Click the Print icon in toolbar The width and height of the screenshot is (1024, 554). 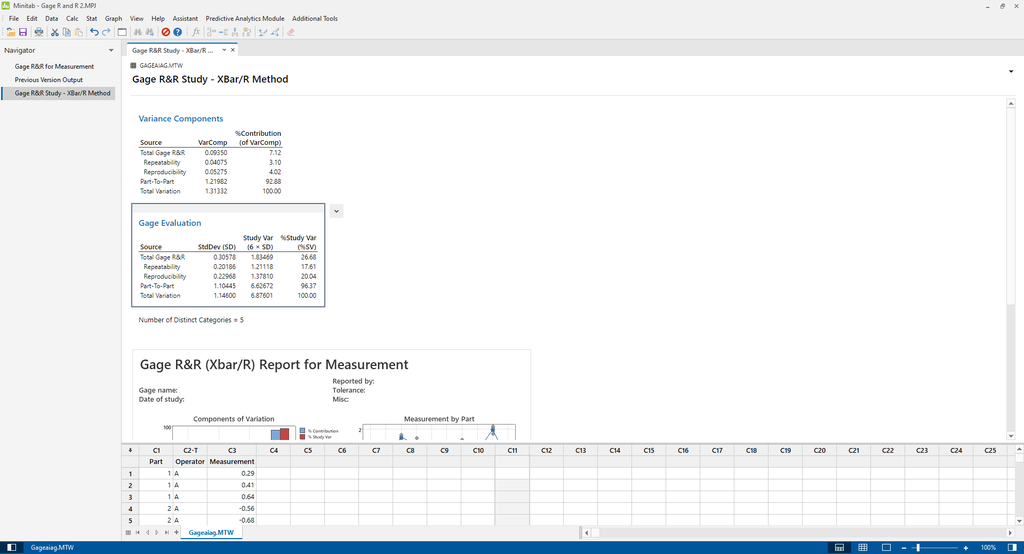click(x=38, y=32)
